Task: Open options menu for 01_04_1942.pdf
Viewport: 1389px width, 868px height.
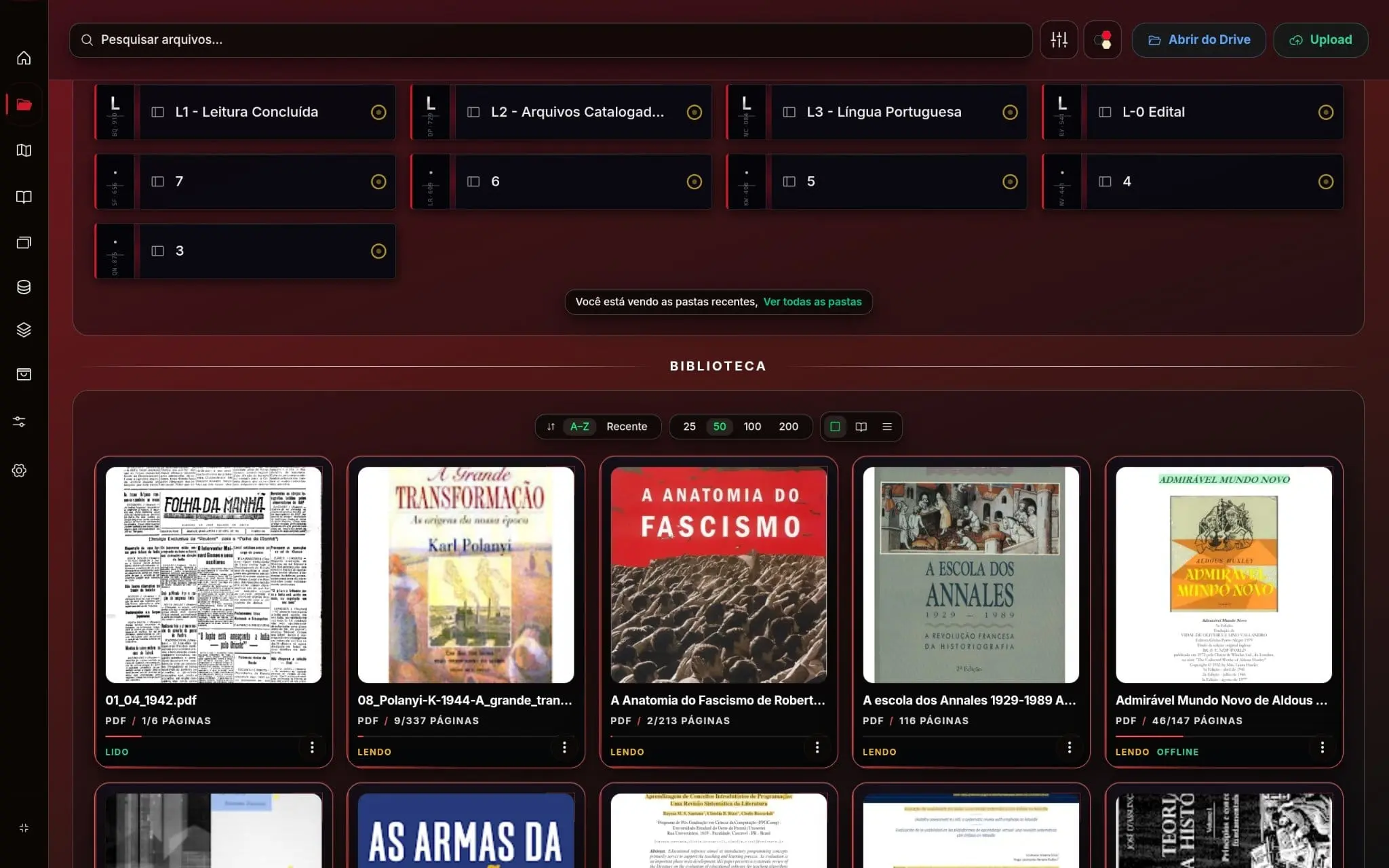Action: pyautogui.click(x=312, y=747)
